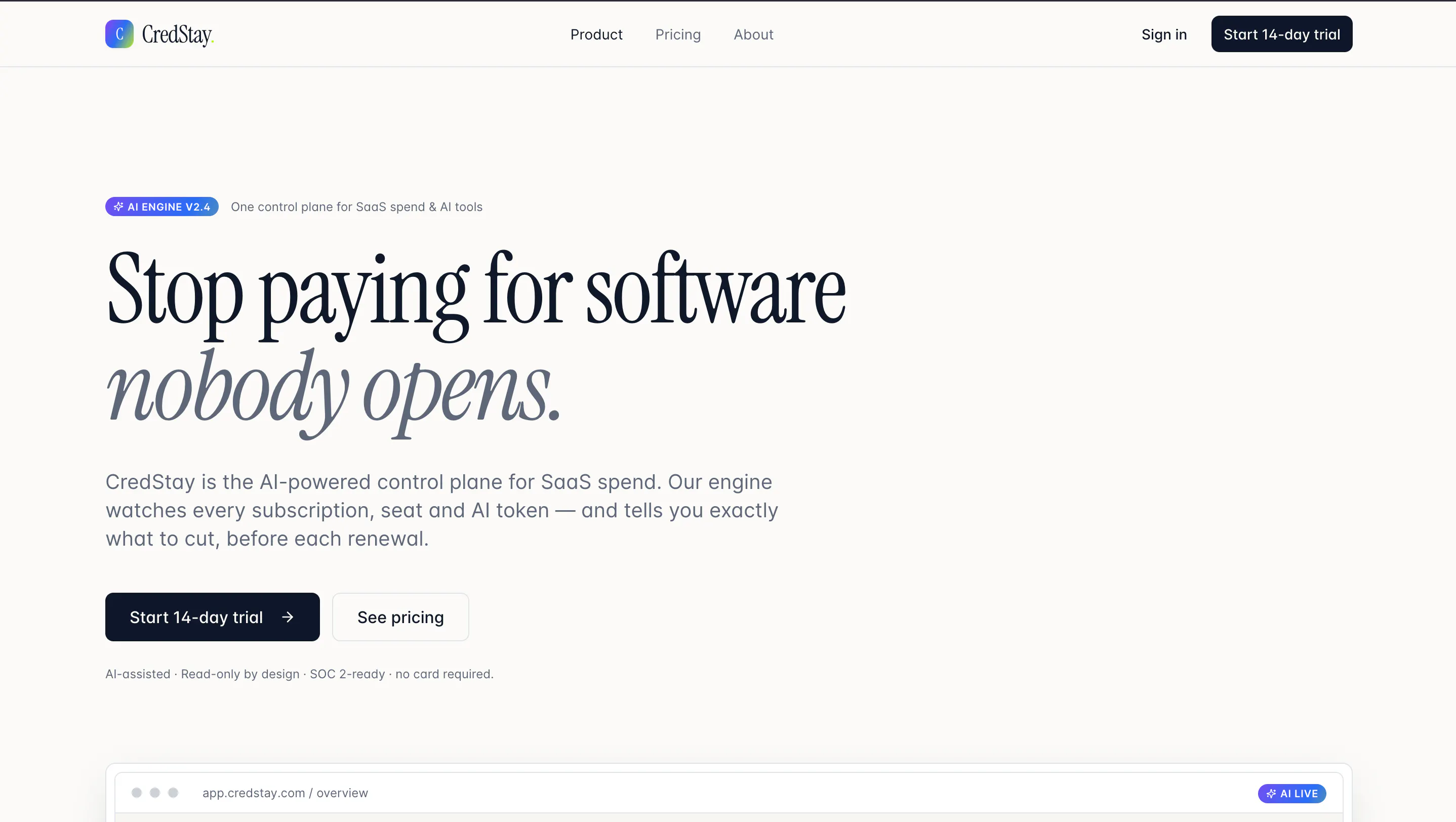Open the Pricing nav item
The height and width of the screenshot is (822, 1456).
(x=678, y=34)
